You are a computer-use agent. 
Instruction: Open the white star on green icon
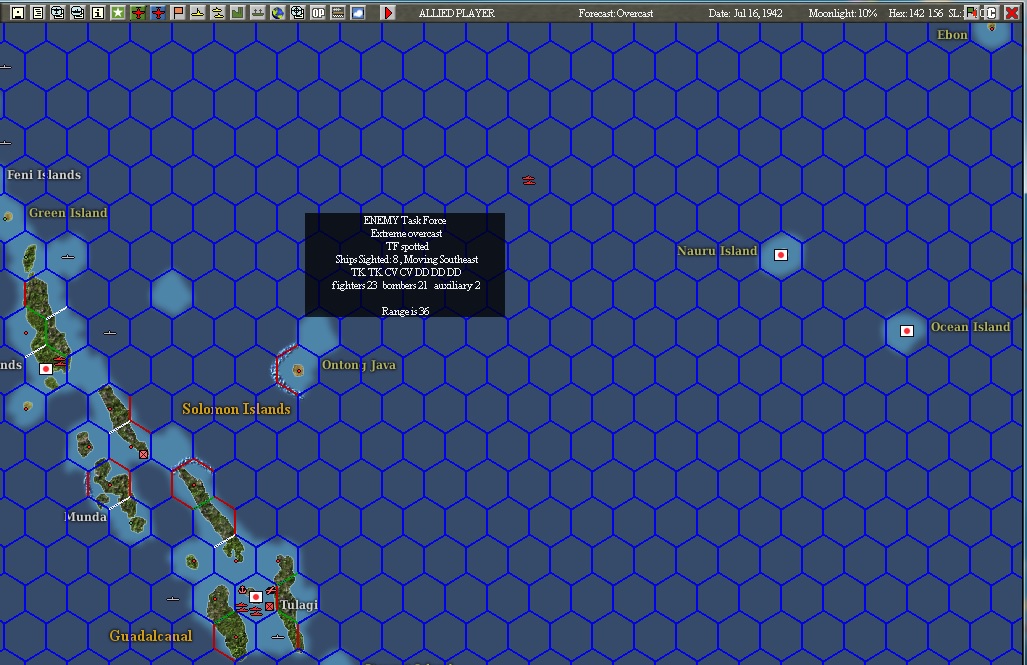click(118, 12)
